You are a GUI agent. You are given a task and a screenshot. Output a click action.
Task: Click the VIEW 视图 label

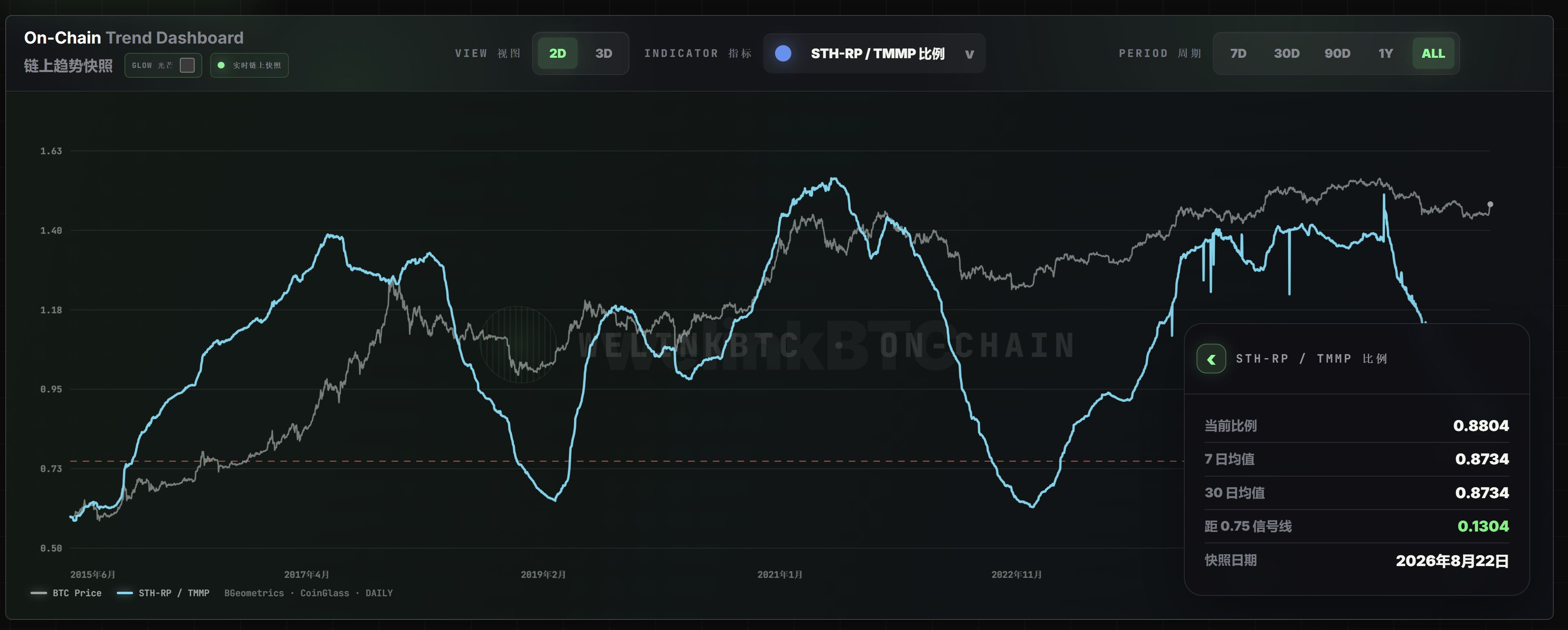click(x=487, y=54)
